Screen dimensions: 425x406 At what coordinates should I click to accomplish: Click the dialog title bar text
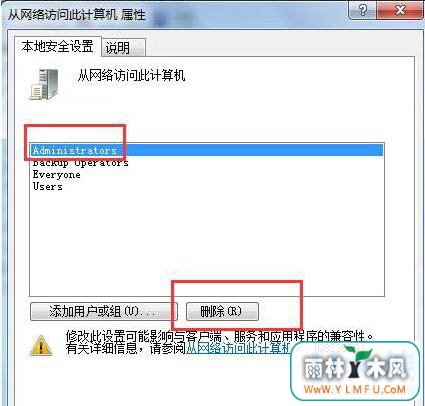point(77,15)
